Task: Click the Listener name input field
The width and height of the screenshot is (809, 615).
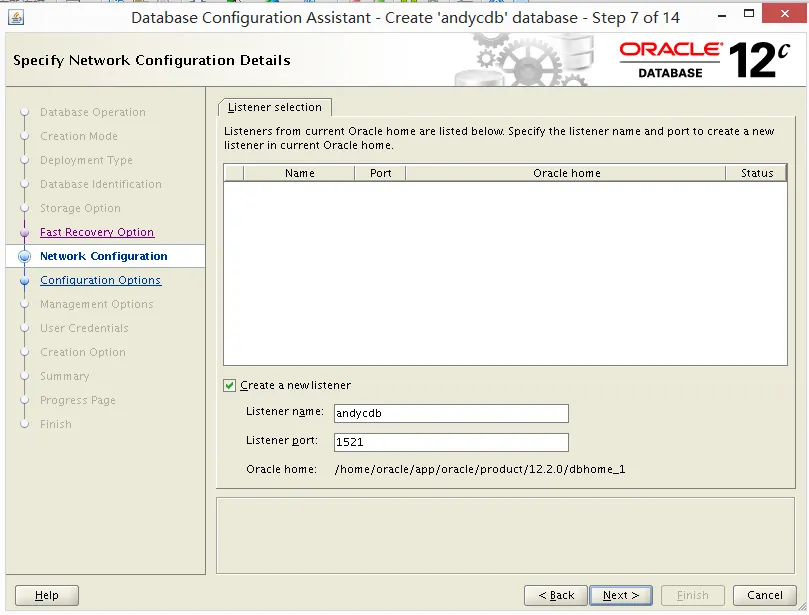Action: 451,413
